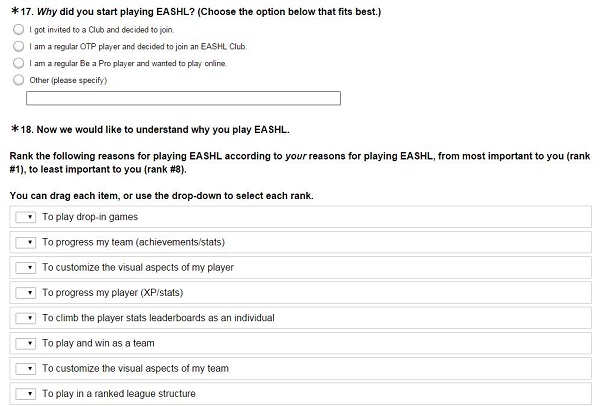This screenshot has width=600, height=406.
Task: Open rank dropdown for 'To progress my team'
Action: [26, 242]
